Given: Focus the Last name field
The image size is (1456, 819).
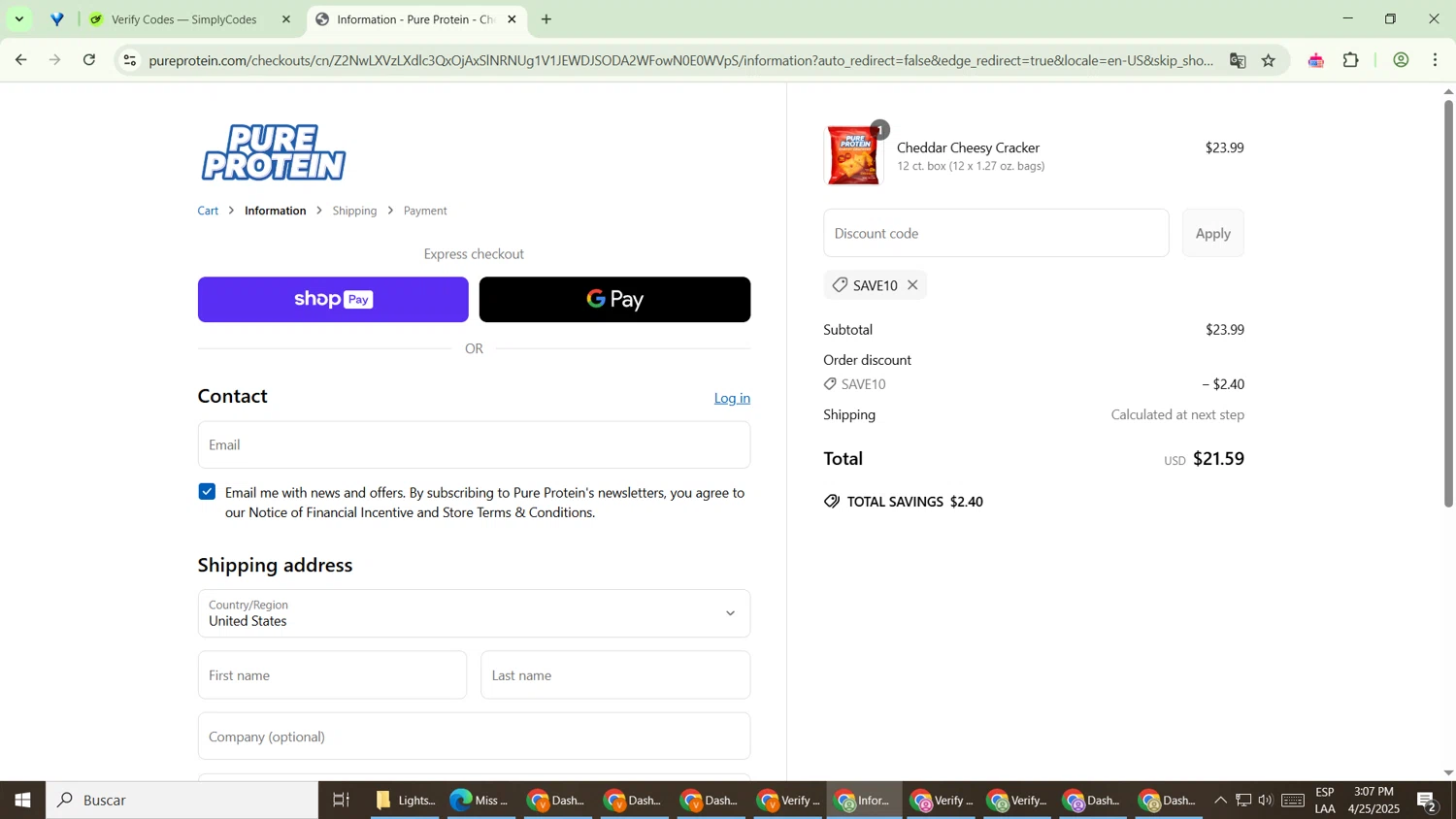Looking at the screenshot, I should pos(615,675).
